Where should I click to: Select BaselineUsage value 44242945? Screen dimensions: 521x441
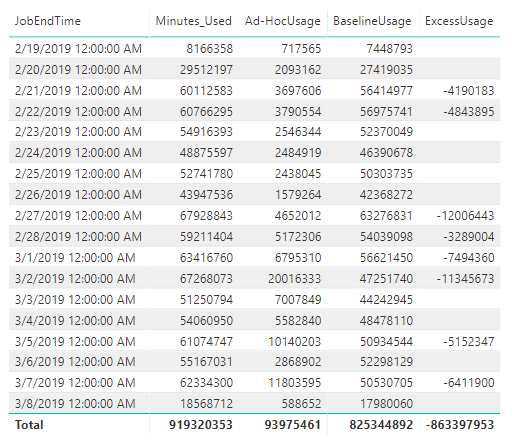click(386, 300)
